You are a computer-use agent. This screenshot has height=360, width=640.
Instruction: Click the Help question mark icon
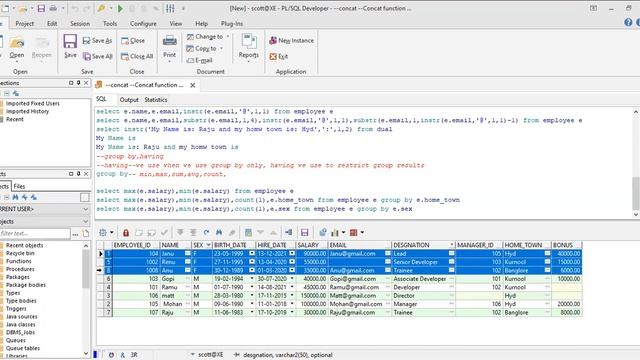click(628, 22)
